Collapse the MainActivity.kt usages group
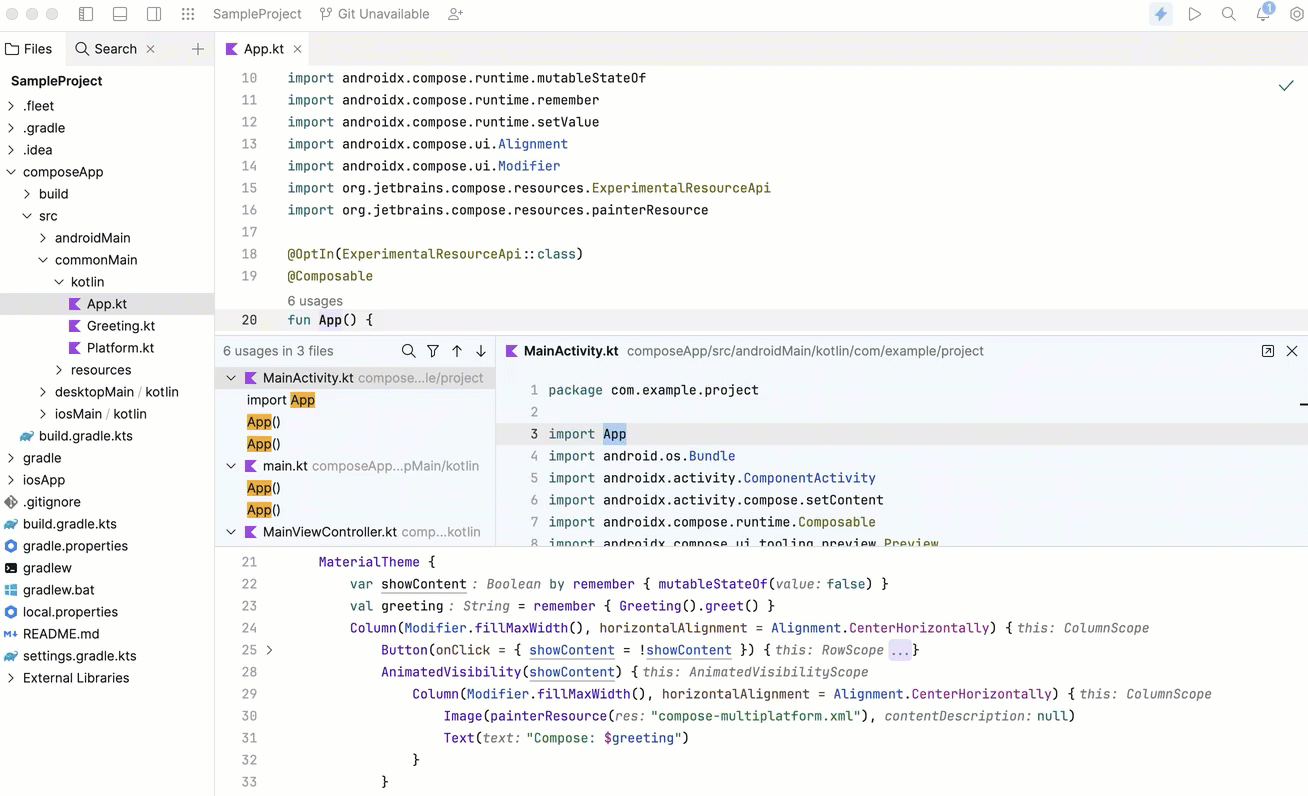Image resolution: width=1308 pixels, height=796 pixels. 231,378
